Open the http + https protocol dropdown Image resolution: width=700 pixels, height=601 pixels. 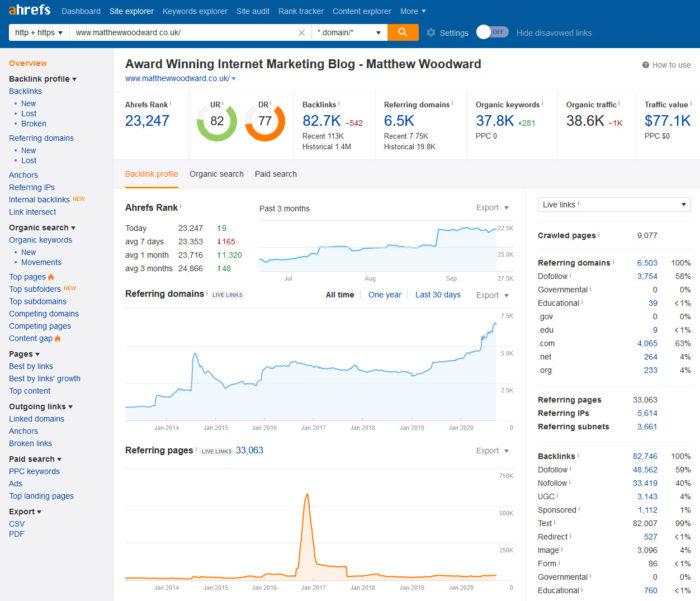tap(36, 33)
